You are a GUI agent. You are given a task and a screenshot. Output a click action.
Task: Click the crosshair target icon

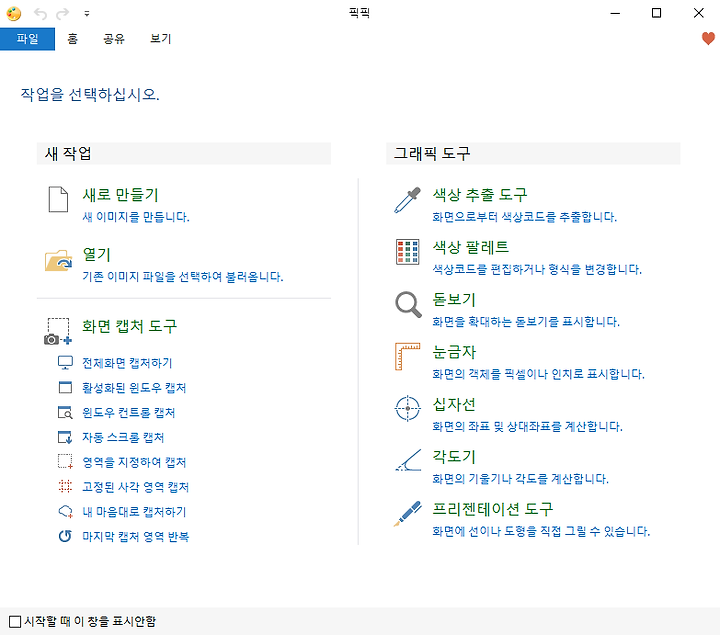coord(407,408)
